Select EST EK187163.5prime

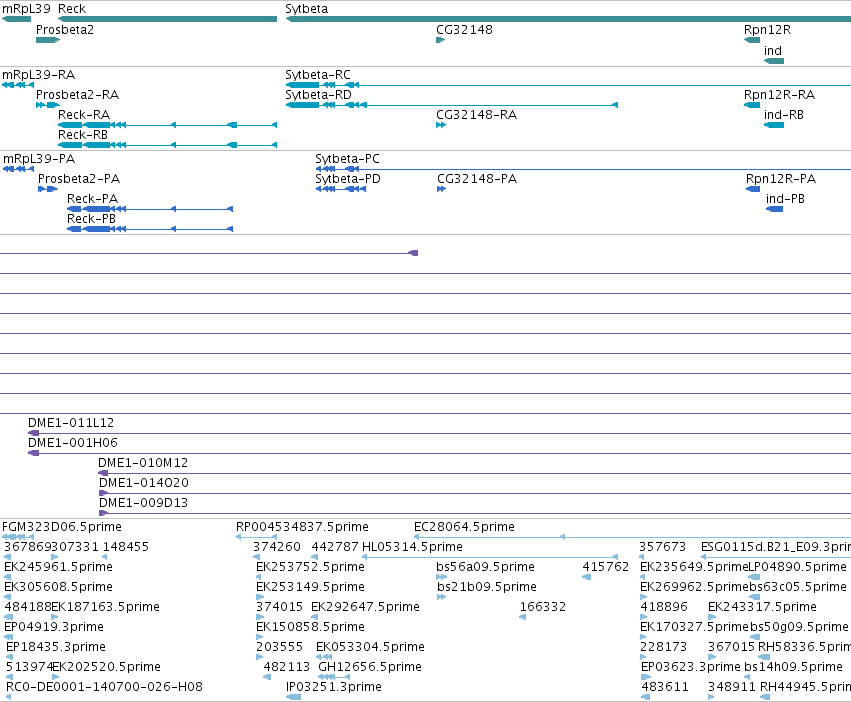tap(105, 607)
